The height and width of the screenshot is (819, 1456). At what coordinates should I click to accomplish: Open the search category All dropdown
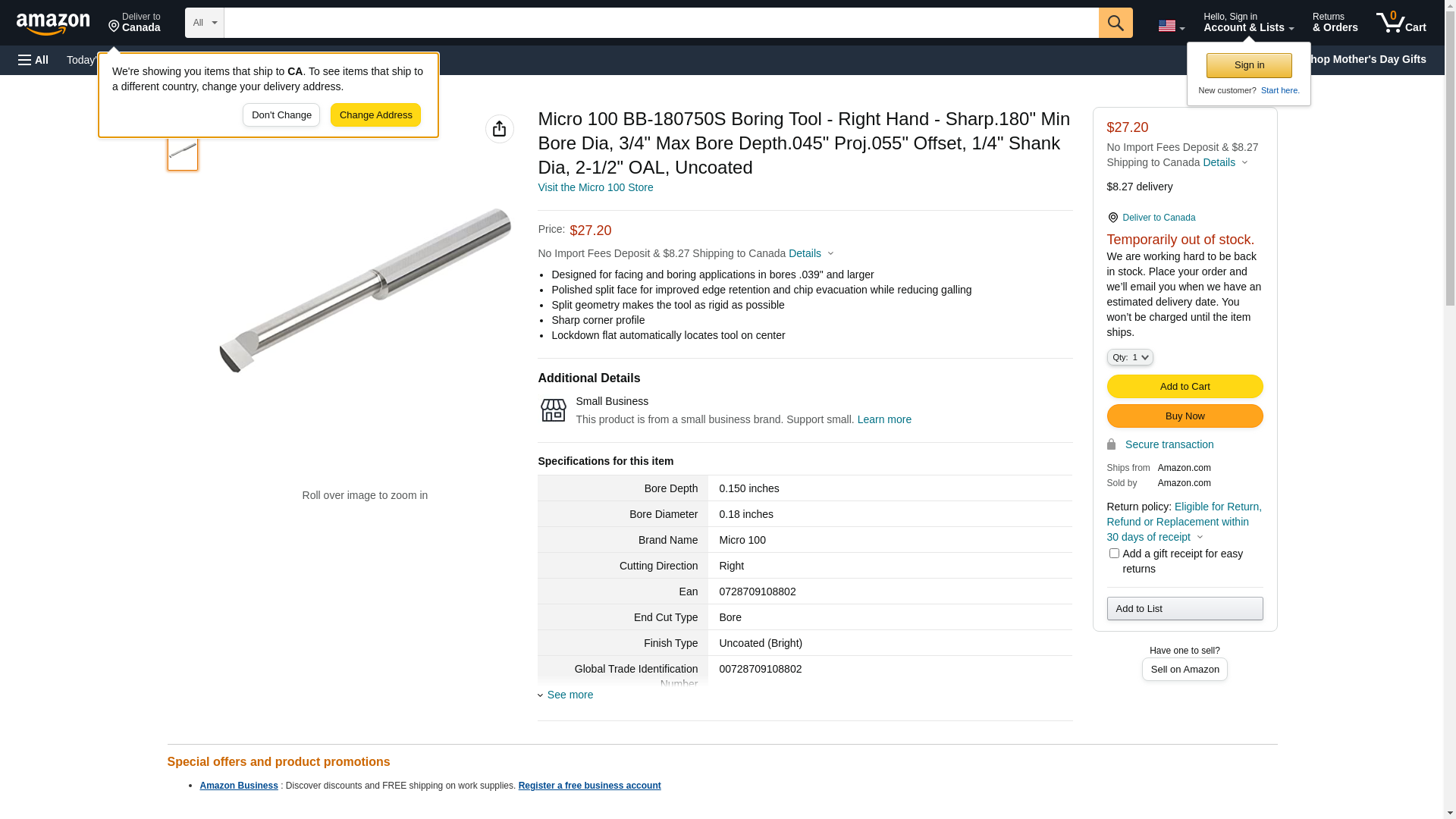pyautogui.click(x=204, y=23)
